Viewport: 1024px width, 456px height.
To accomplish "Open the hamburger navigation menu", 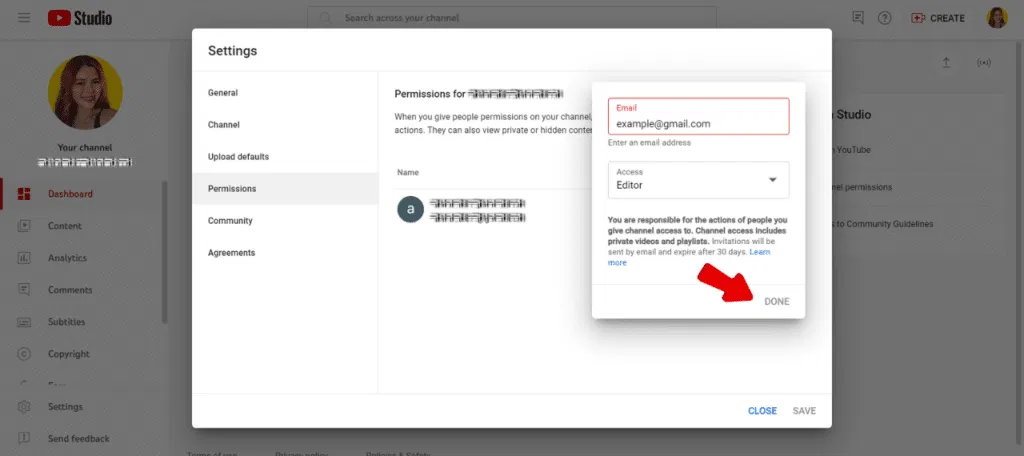I will pyautogui.click(x=24, y=18).
